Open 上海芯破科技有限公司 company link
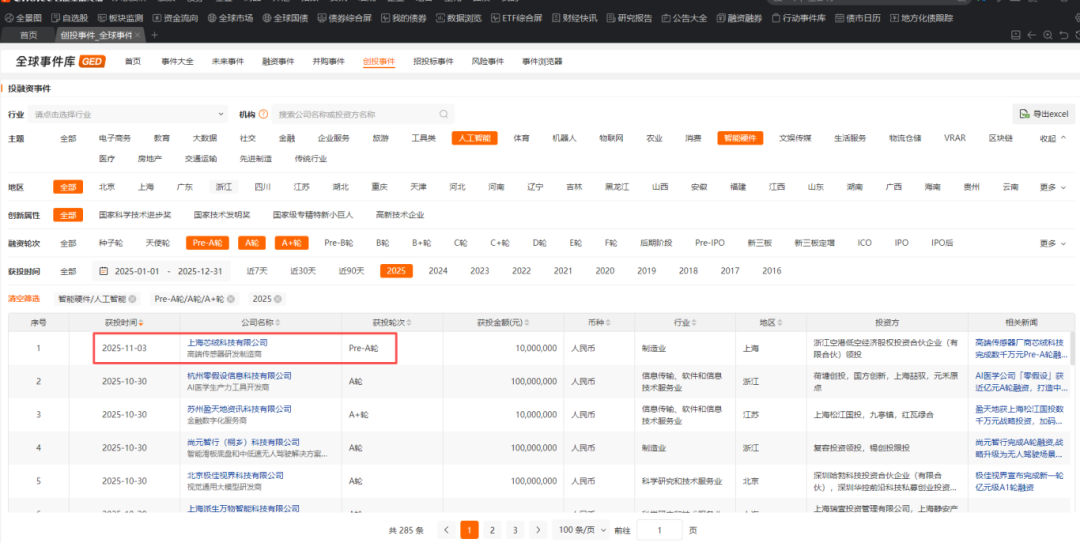This screenshot has width=1080, height=543. click(x=227, y=342)
